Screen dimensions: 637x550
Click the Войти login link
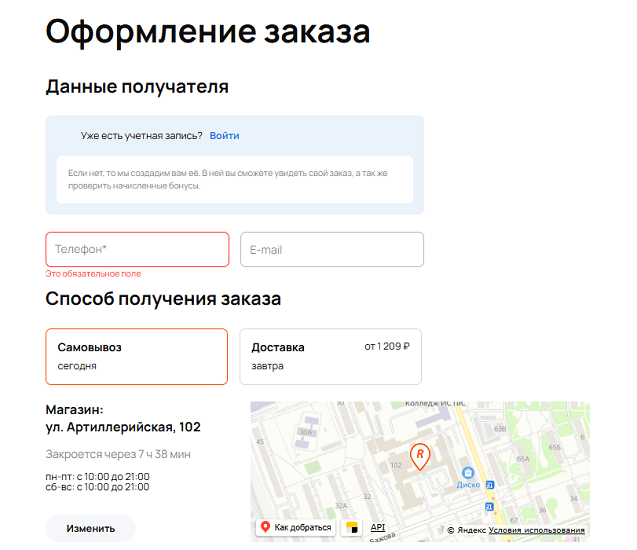(224, 136)
